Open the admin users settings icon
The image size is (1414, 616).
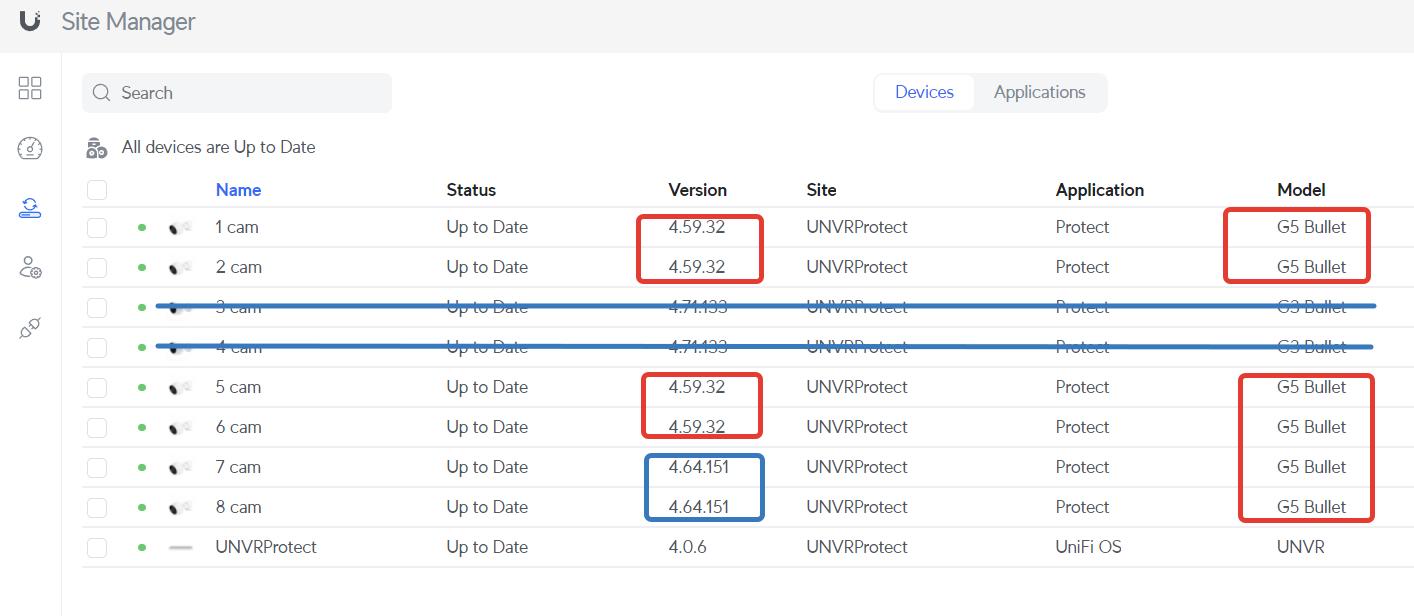[30, 268]
